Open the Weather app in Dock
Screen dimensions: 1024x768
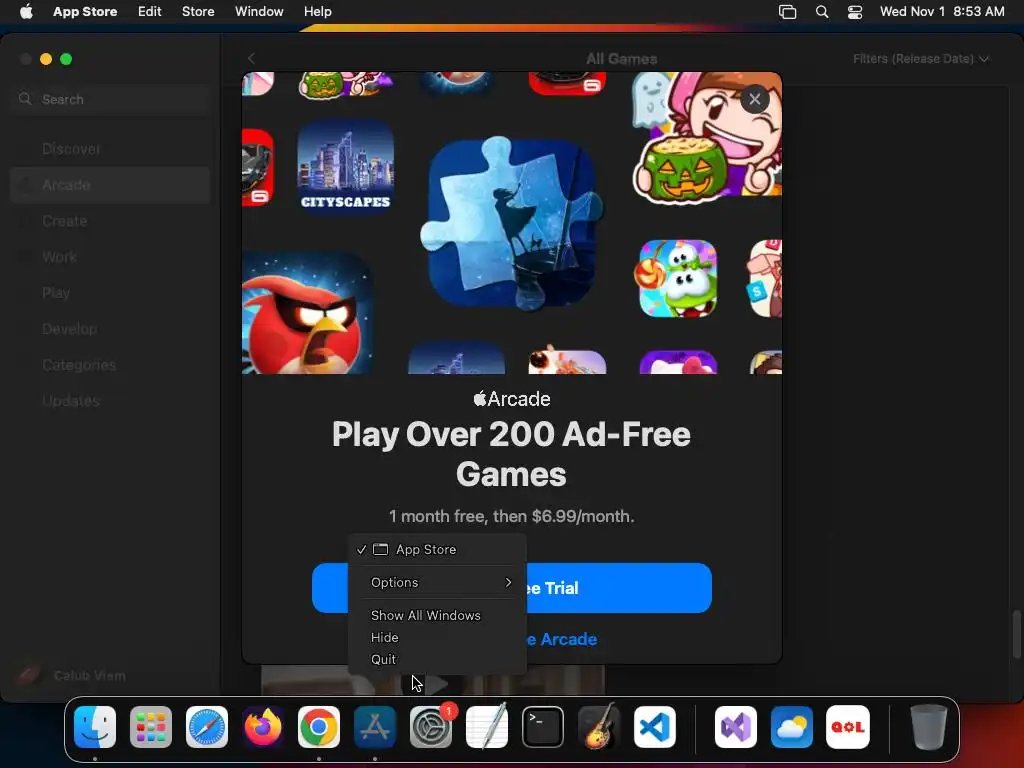[792, 727]
